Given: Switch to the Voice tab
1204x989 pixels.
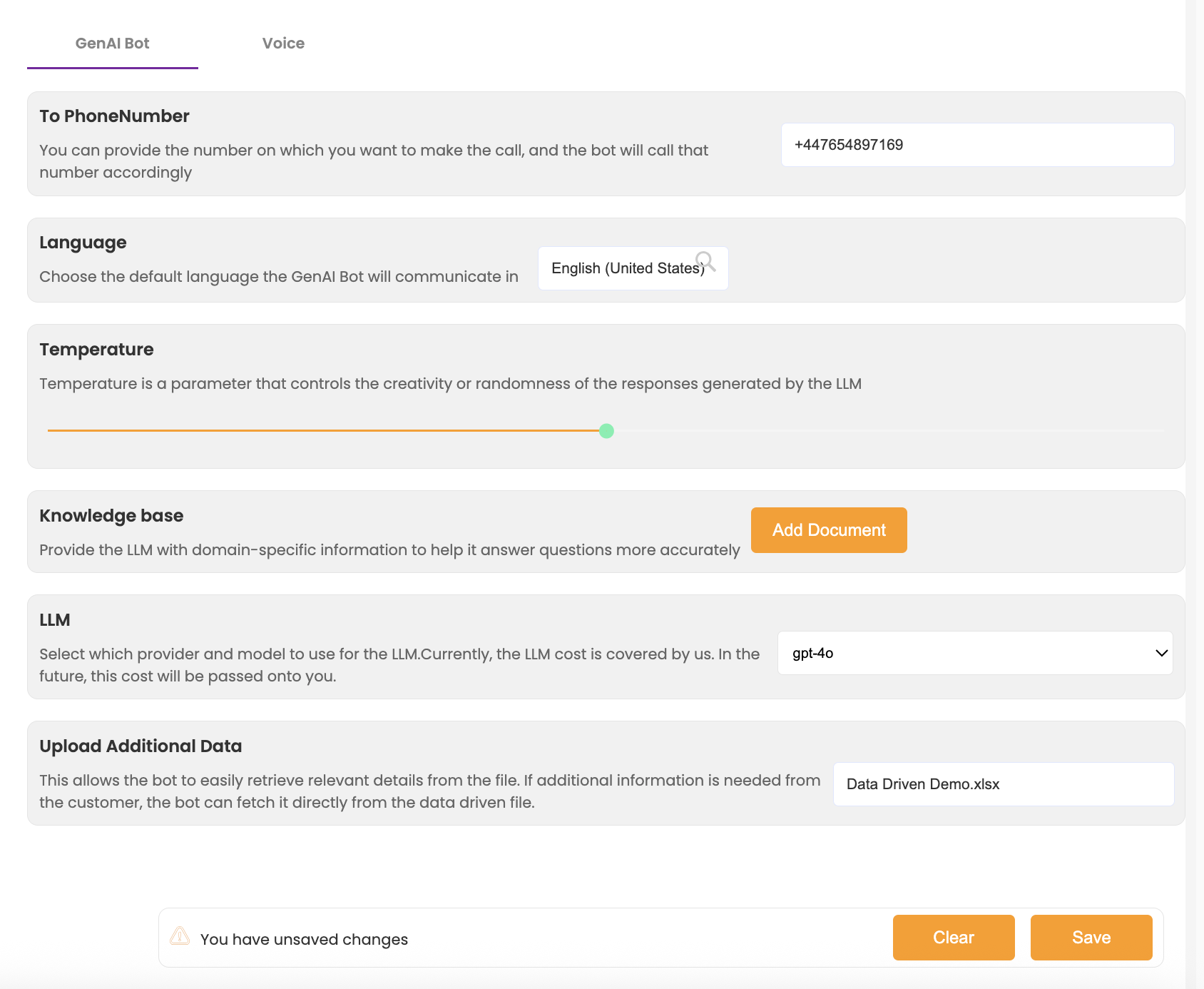Looking at the screenshot, I should coord(283,44).
